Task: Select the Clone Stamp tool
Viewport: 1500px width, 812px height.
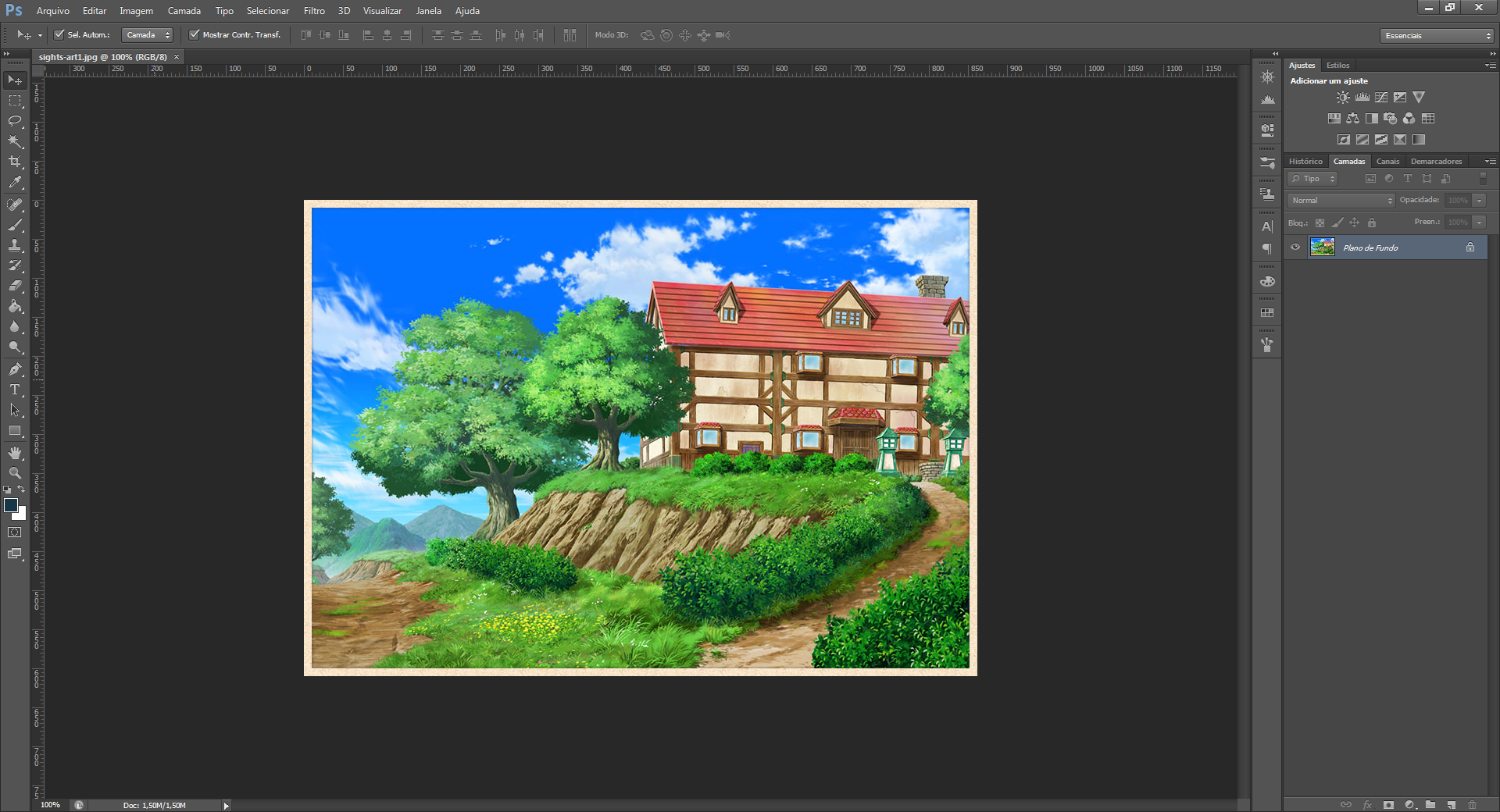Action: [x=15, y=245]
